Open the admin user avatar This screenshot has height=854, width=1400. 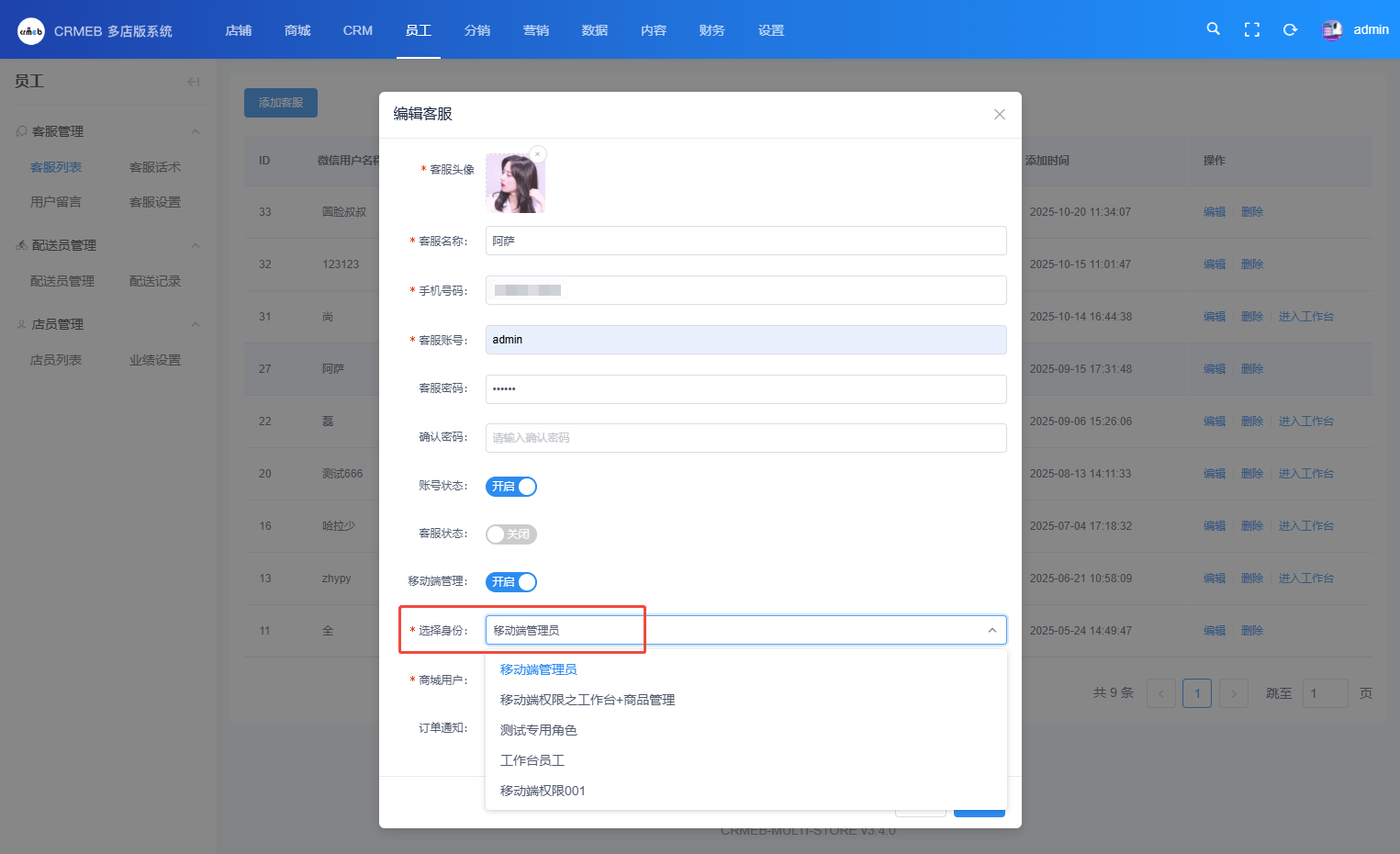[x=1331, y=30]
